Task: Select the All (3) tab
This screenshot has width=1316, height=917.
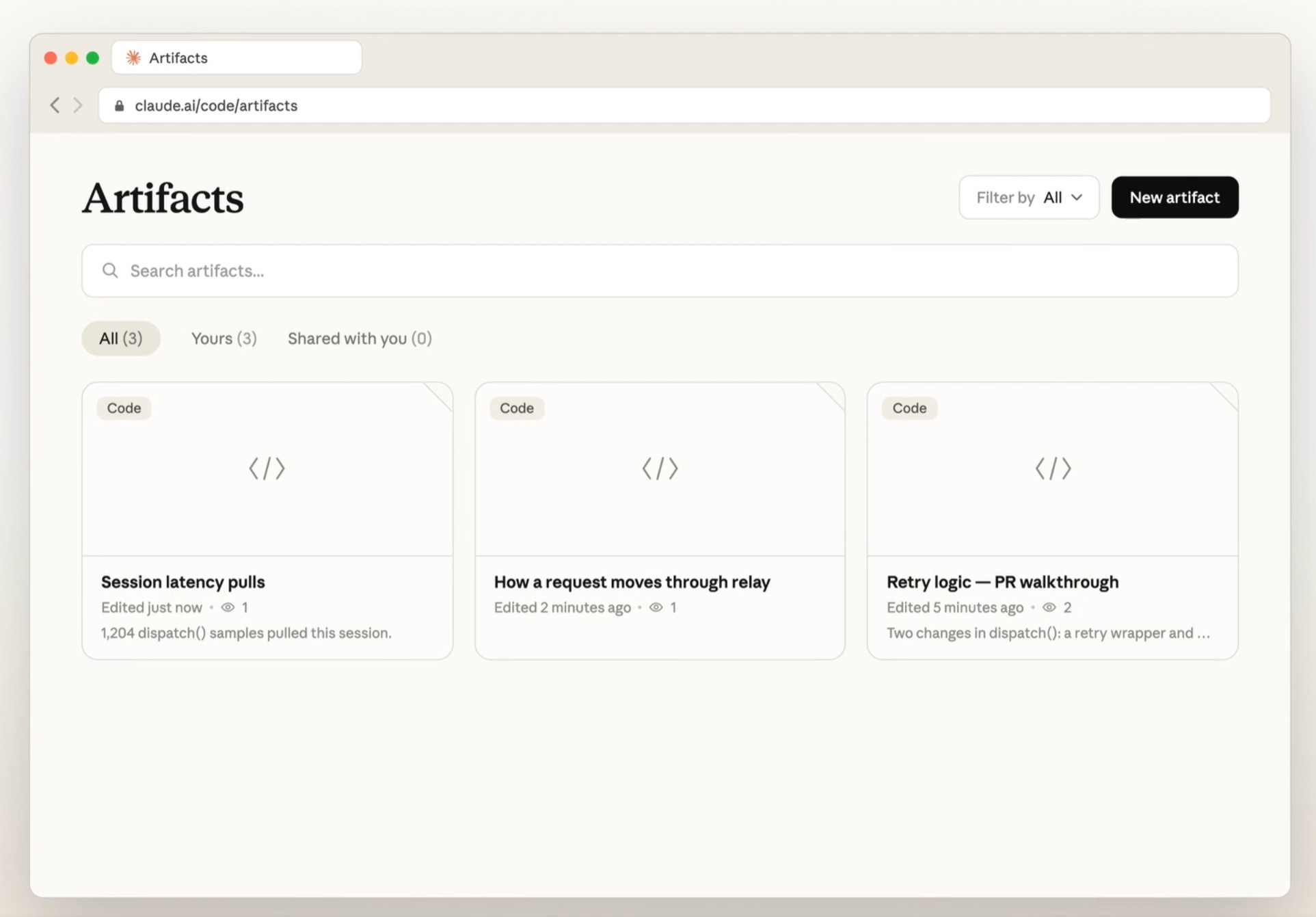Action: click(121, 338)
